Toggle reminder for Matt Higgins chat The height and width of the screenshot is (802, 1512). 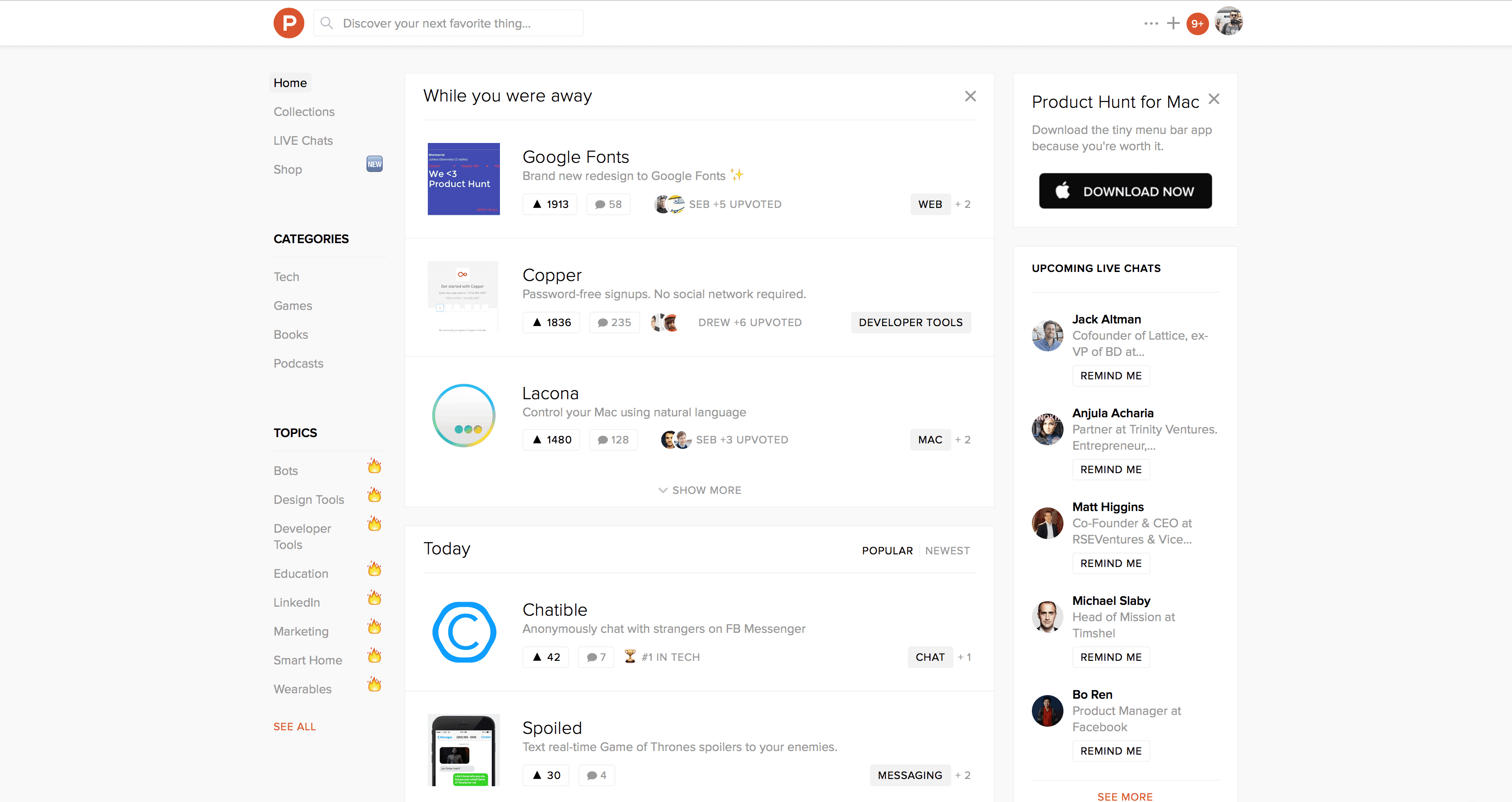pos(1110,564)
